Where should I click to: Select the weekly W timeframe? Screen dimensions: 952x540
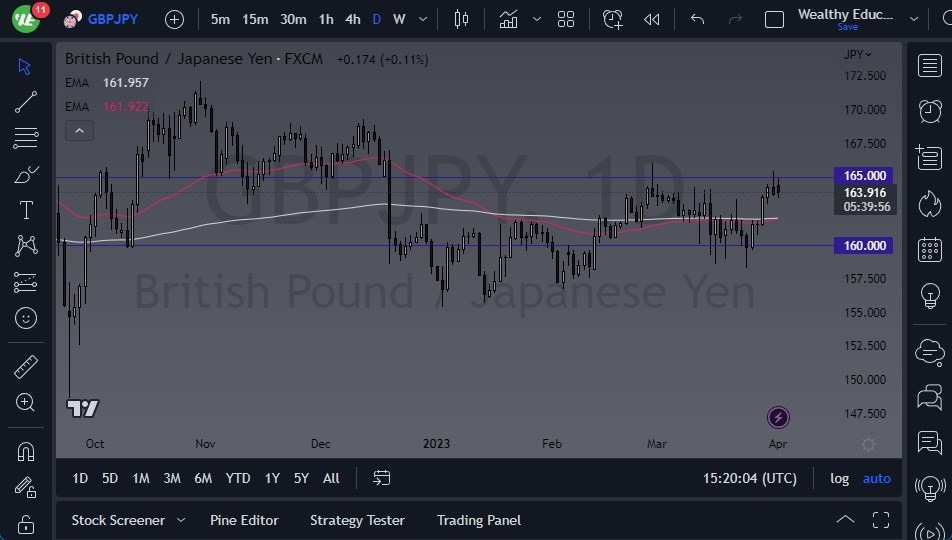(x=399, y=19)
